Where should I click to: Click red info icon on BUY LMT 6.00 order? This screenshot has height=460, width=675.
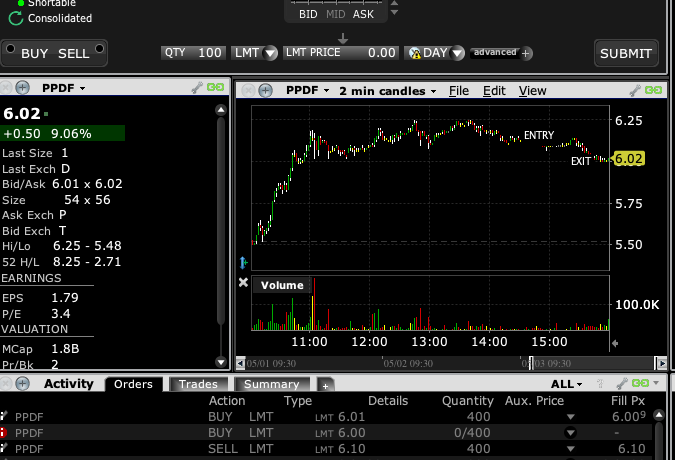click(3, 432)
